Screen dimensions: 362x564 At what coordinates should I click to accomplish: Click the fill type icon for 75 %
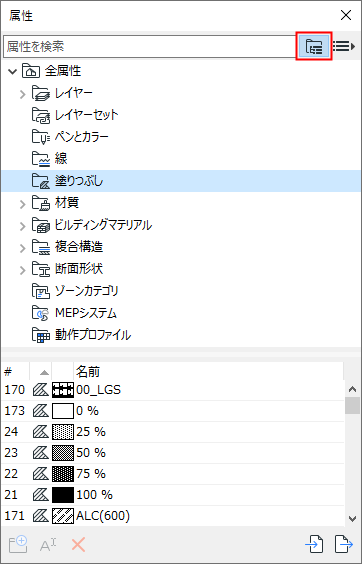41,474
